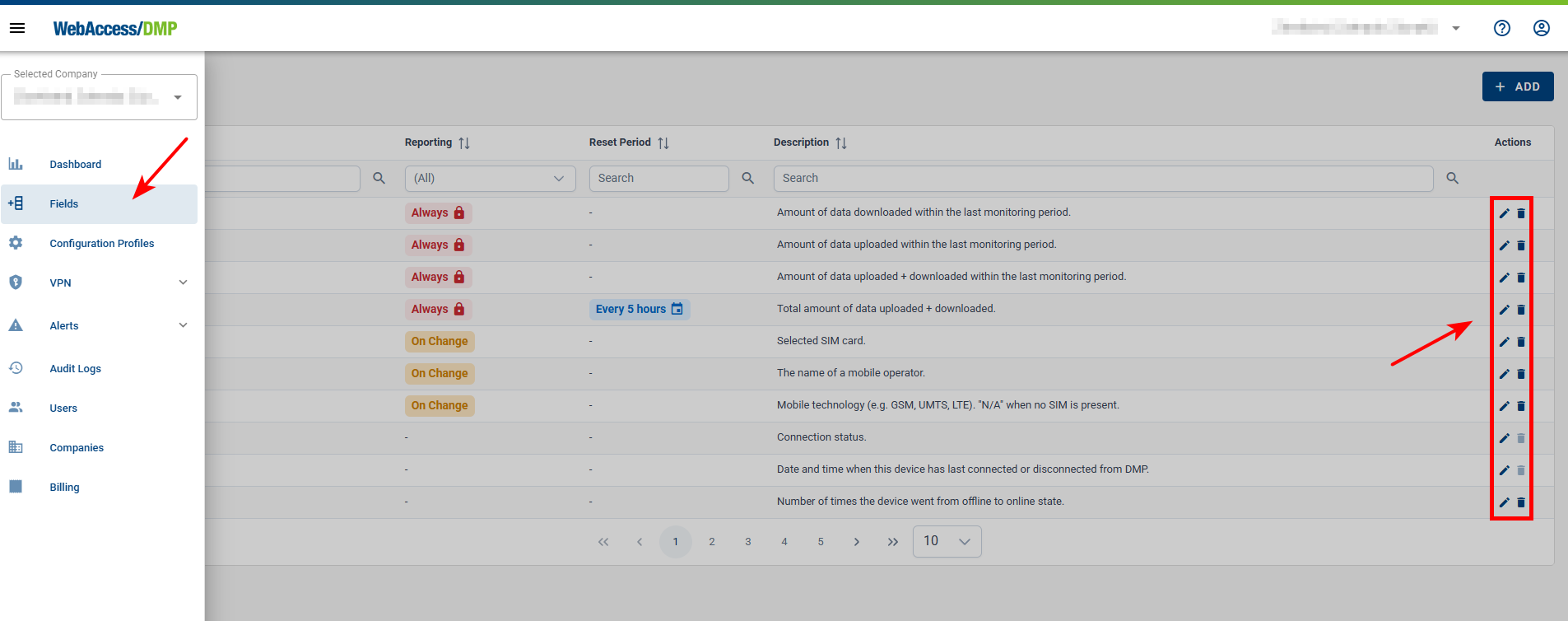The image size is (1568, 621).
Task: Open the Reporting filter (All) dropdown
Action: coord(490,179)
